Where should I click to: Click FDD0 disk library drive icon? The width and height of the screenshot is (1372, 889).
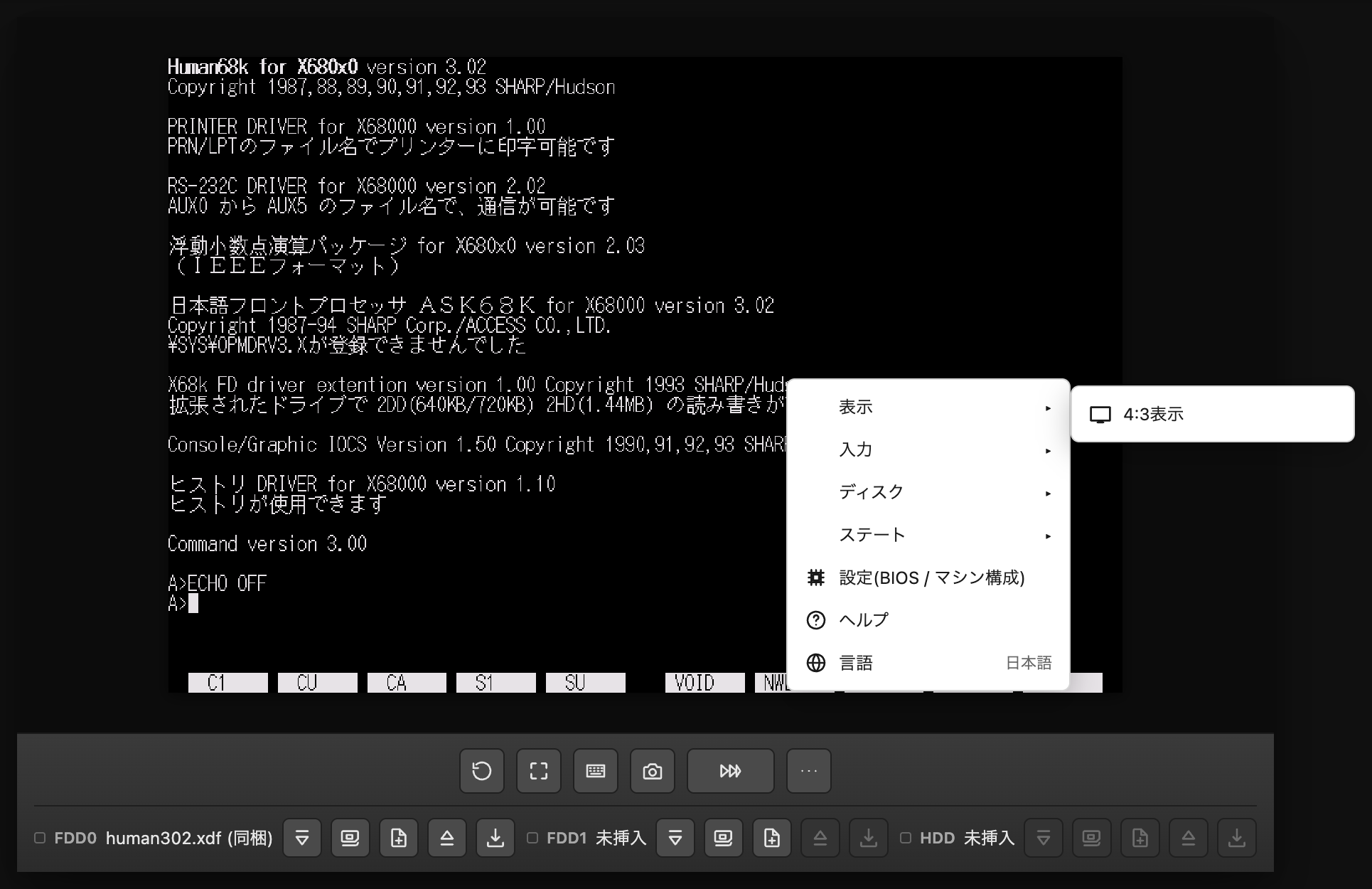pyautogui.click(x=350, y=838)
